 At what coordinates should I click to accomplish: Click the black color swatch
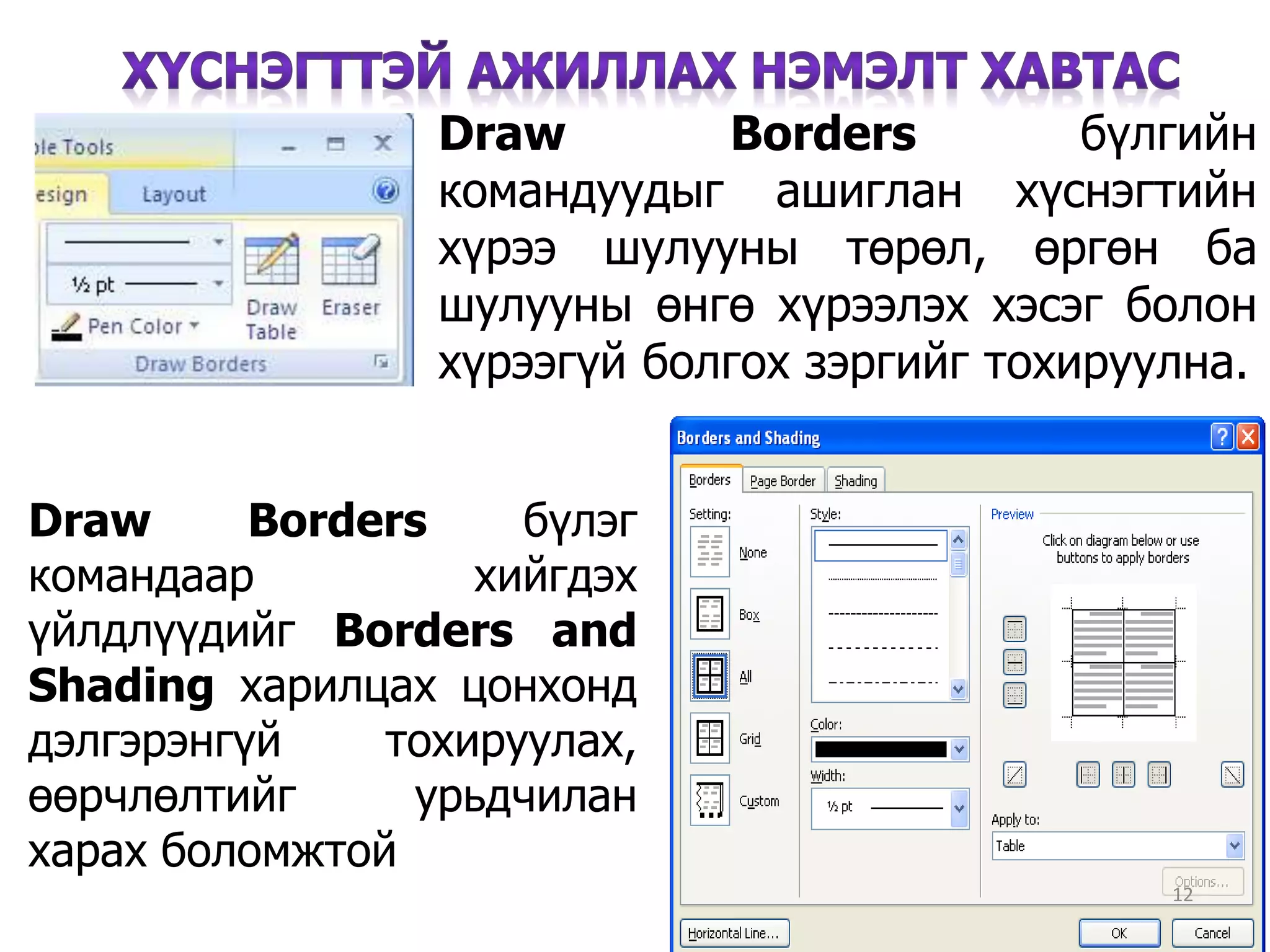881,749
